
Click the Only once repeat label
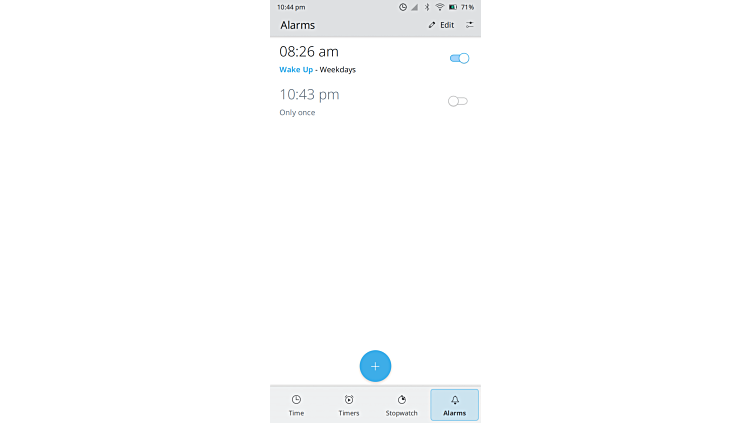(297, 112)
